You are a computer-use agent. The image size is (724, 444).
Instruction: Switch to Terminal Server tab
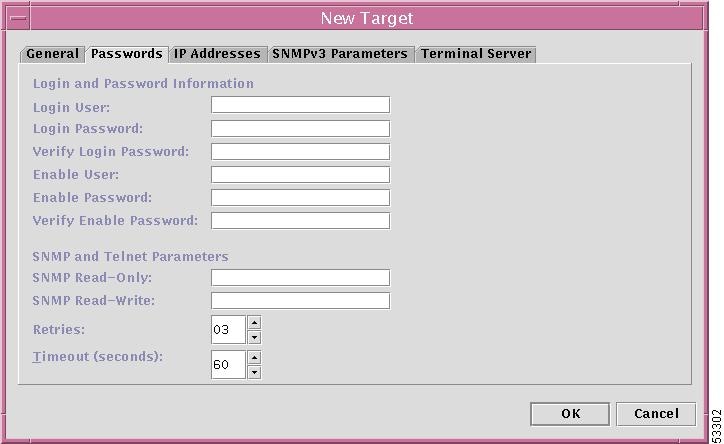[476, 54]
